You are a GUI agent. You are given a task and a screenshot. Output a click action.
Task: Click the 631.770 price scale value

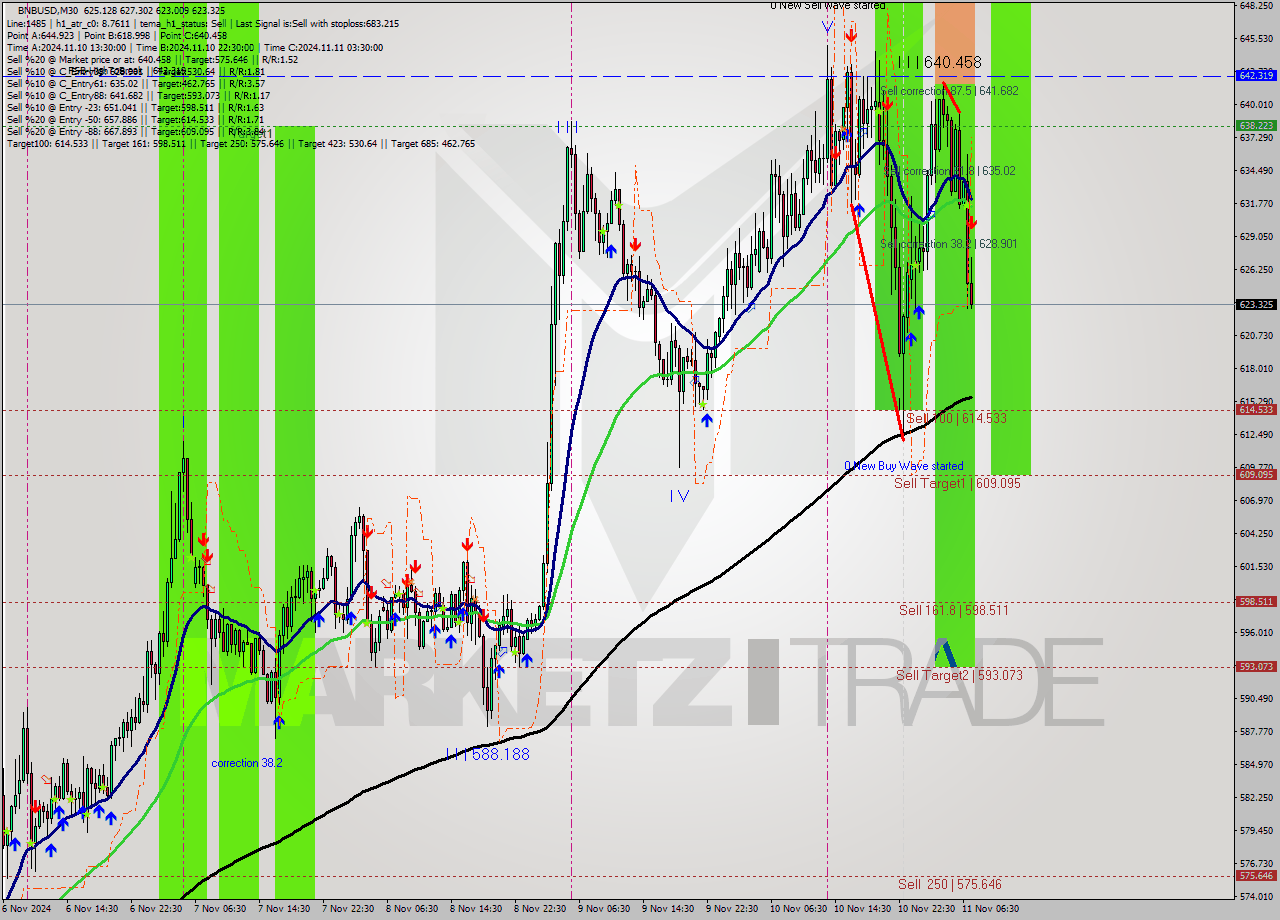tap(1256, 203)
